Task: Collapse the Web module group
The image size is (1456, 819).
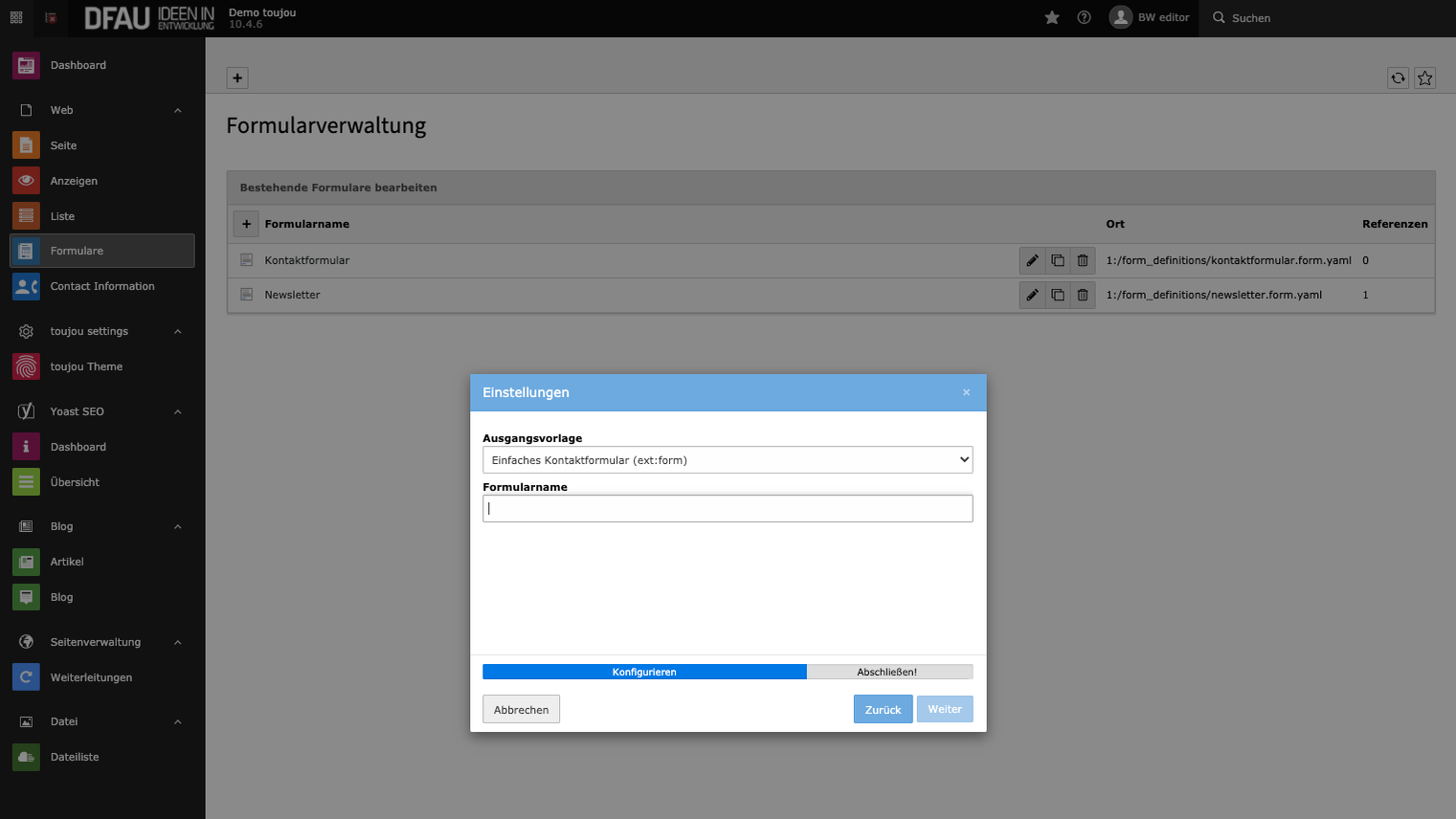Action: 177,111
